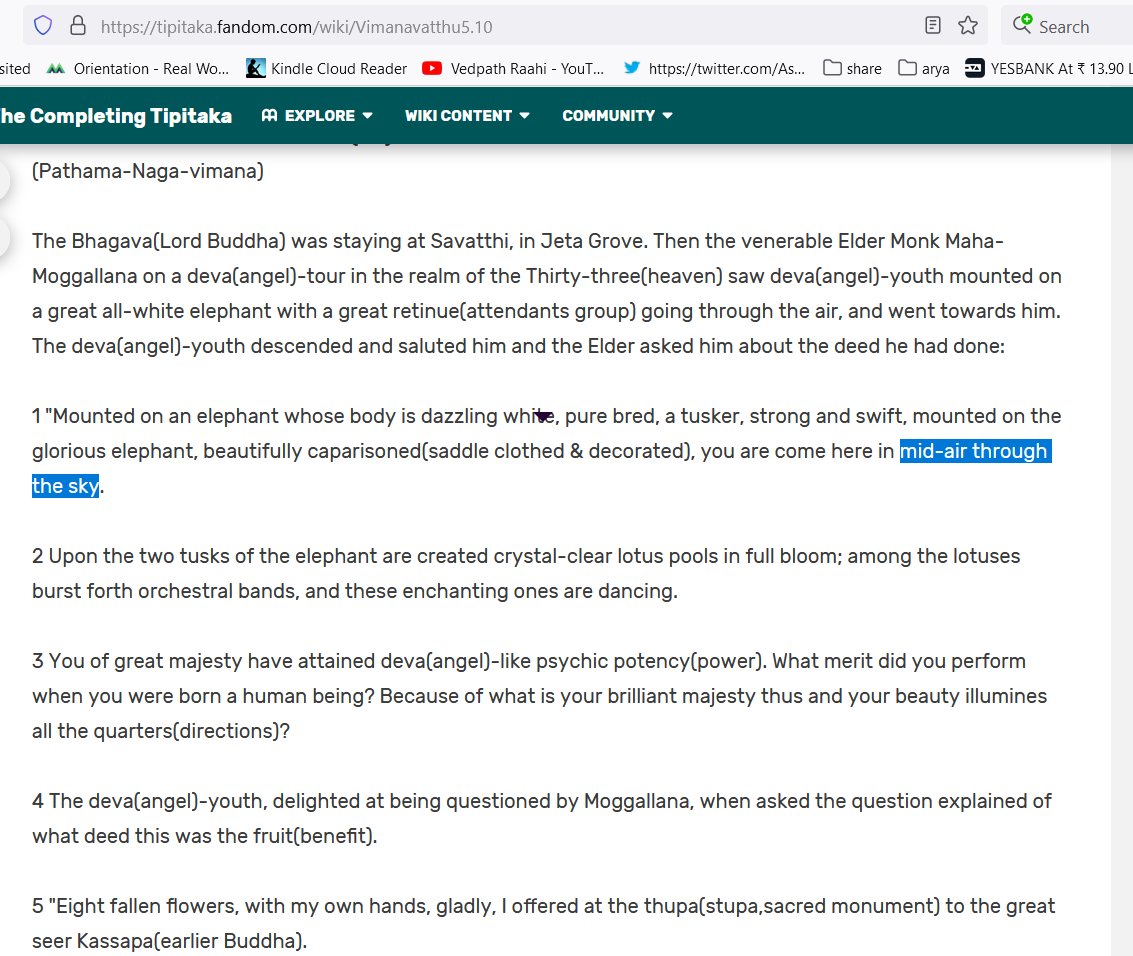Screen dimensions: 1133x956
Task: Click the EXPLORE dropdown arrow
Action: point(367,116)
